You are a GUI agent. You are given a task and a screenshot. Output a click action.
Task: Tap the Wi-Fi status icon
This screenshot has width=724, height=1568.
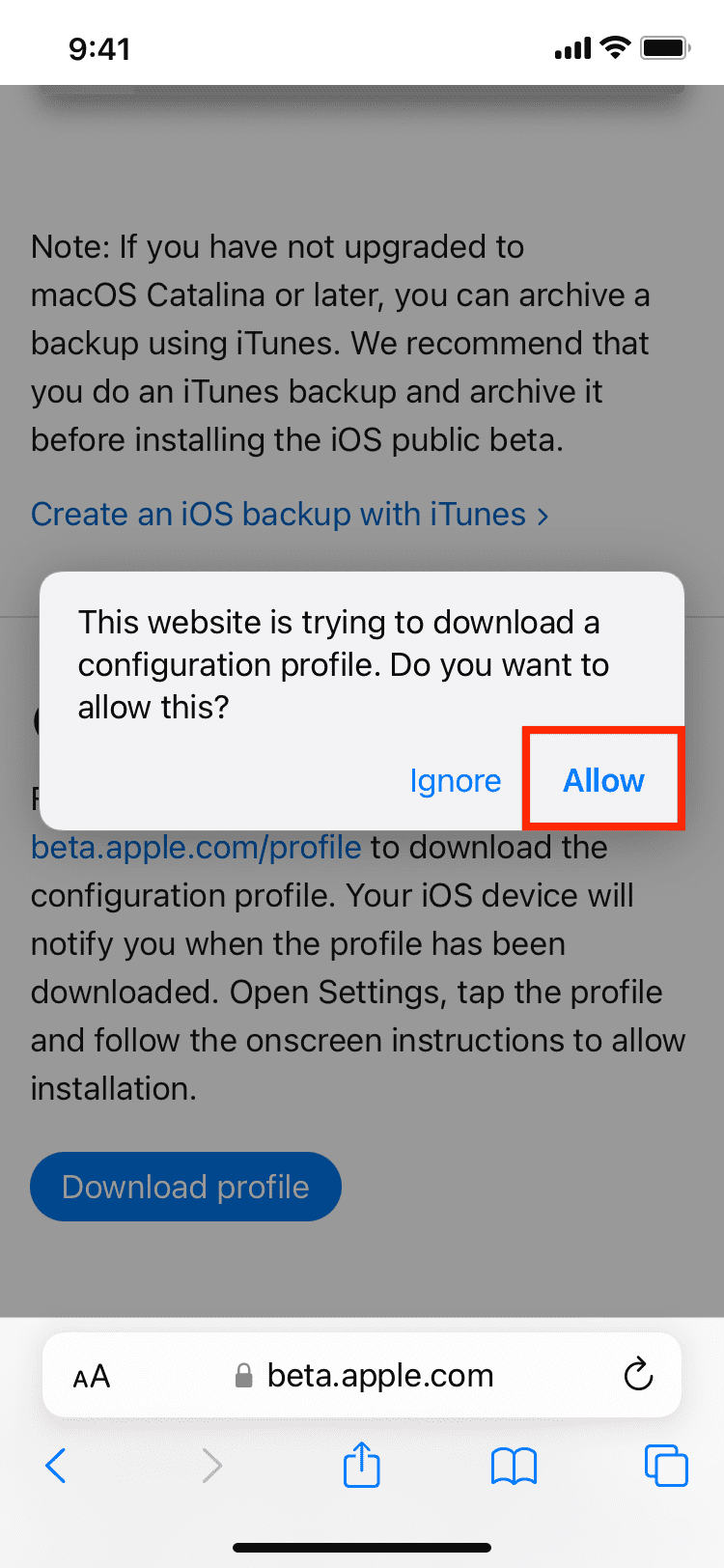tap(614, 47)
